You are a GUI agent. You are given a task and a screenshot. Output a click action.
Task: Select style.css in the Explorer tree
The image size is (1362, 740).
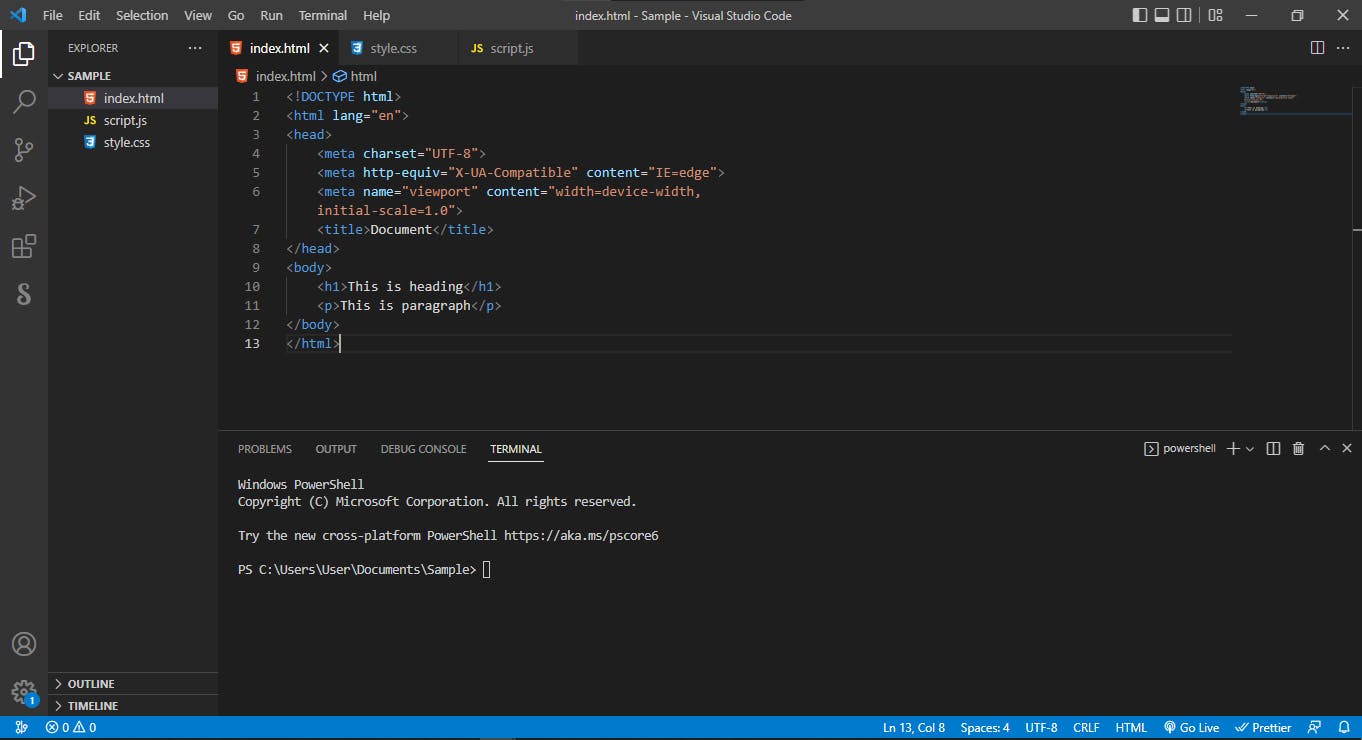pos(133,142)
